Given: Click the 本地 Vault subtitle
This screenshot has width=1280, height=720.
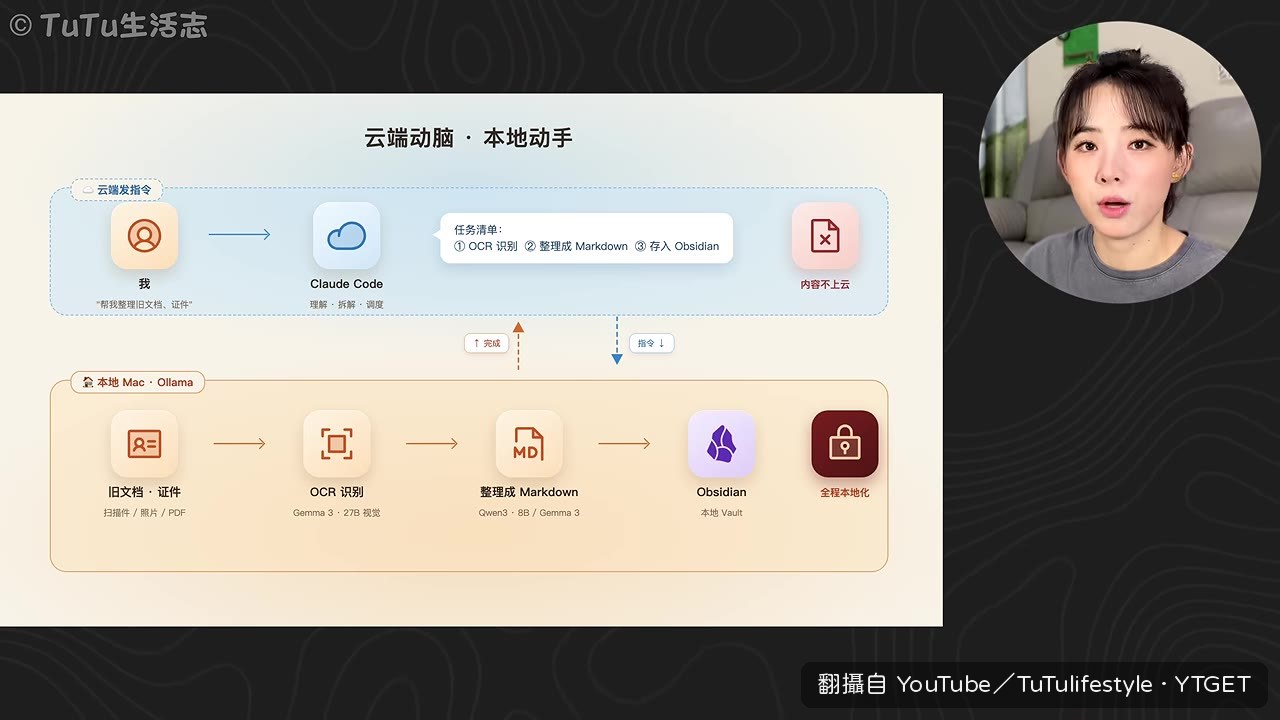Looking at the screenshot, I should point(721,513).
